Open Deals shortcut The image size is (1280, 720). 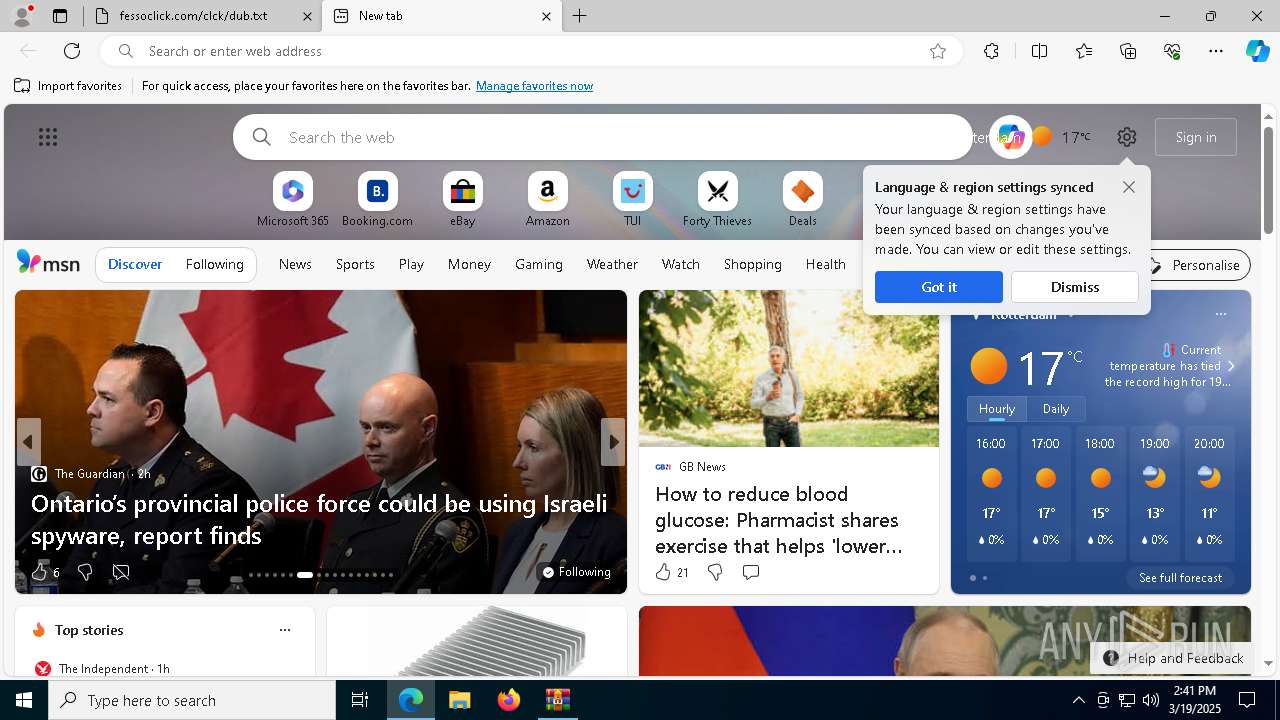(x=802, y=200)
